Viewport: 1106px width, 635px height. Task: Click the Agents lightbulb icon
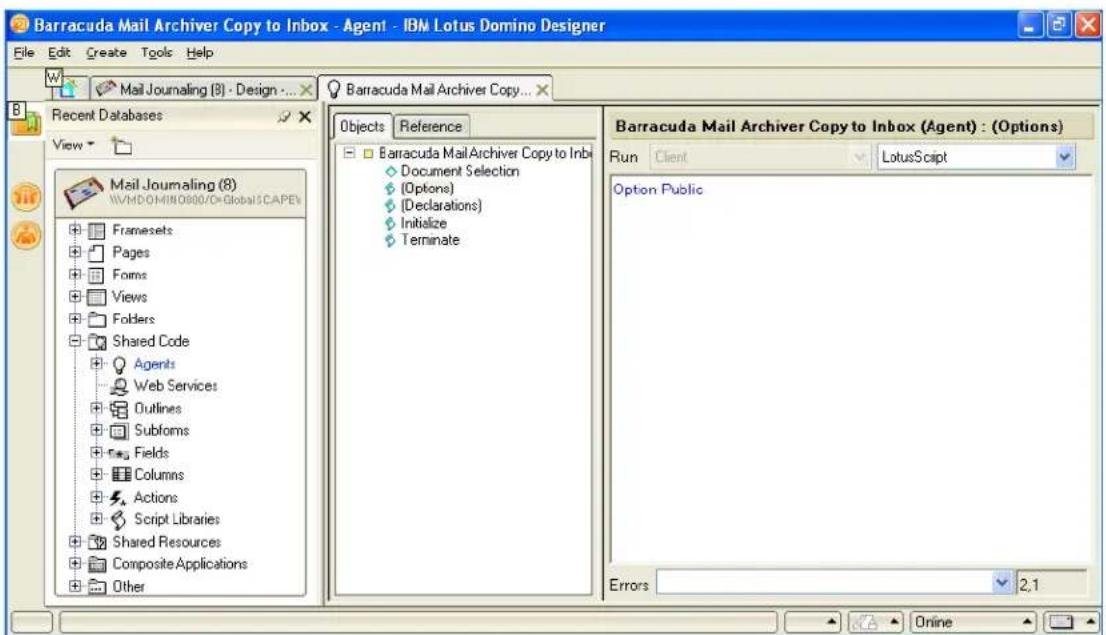click(x=119, y=365)
